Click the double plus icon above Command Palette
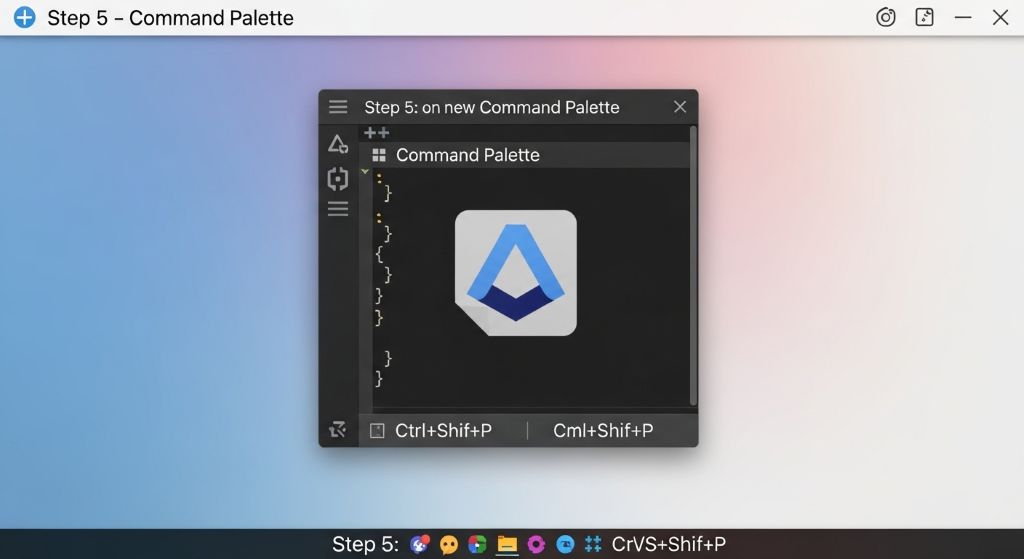The height and width of the screenshot is (559, 1024). pyautogui.click(x=377, y=133)
